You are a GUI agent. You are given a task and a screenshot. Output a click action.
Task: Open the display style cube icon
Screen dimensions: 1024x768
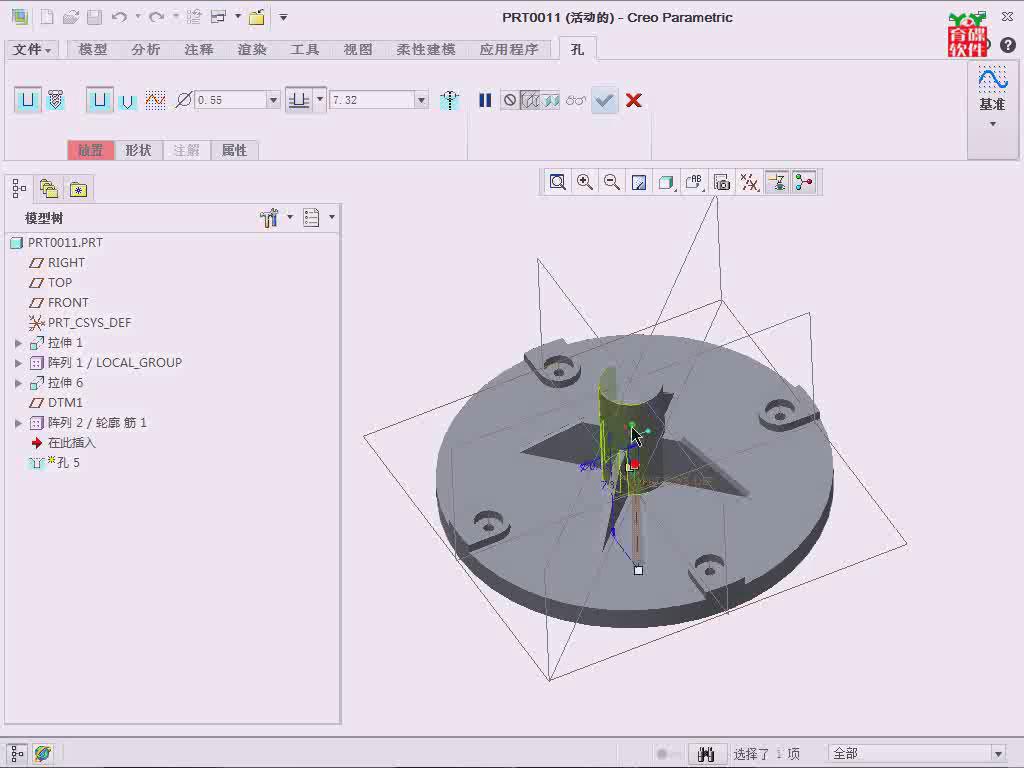tap(666, 182)
